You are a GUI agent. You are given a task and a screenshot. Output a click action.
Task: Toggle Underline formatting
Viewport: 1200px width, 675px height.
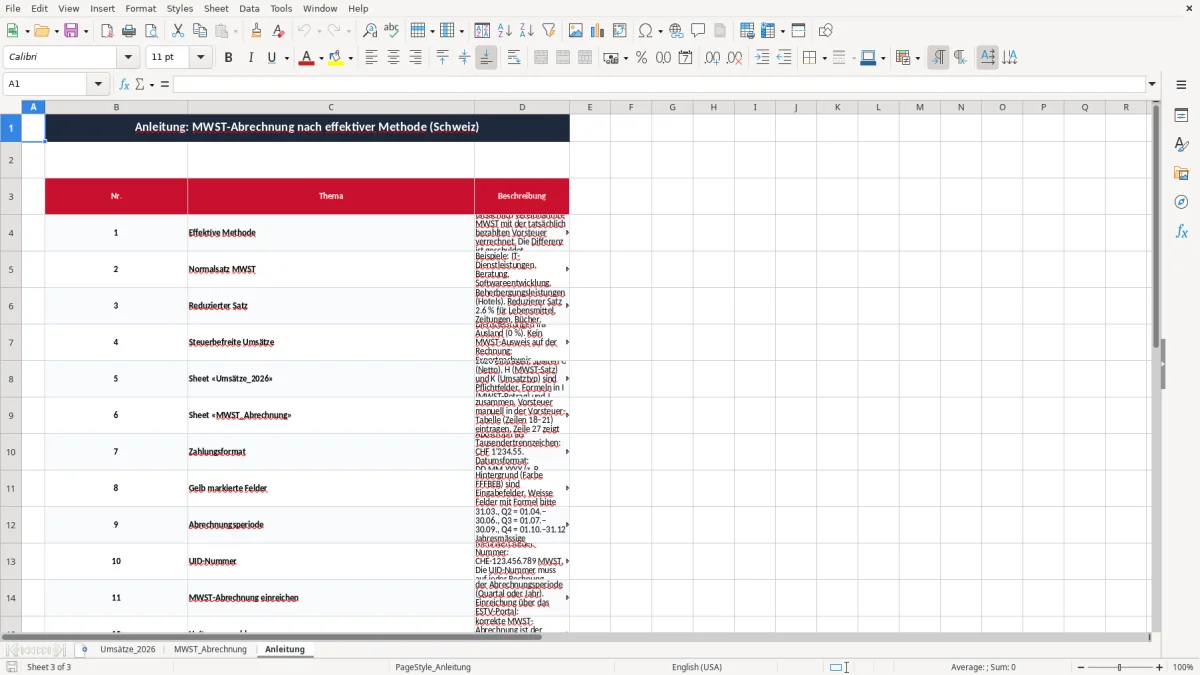tap(271, 58)
